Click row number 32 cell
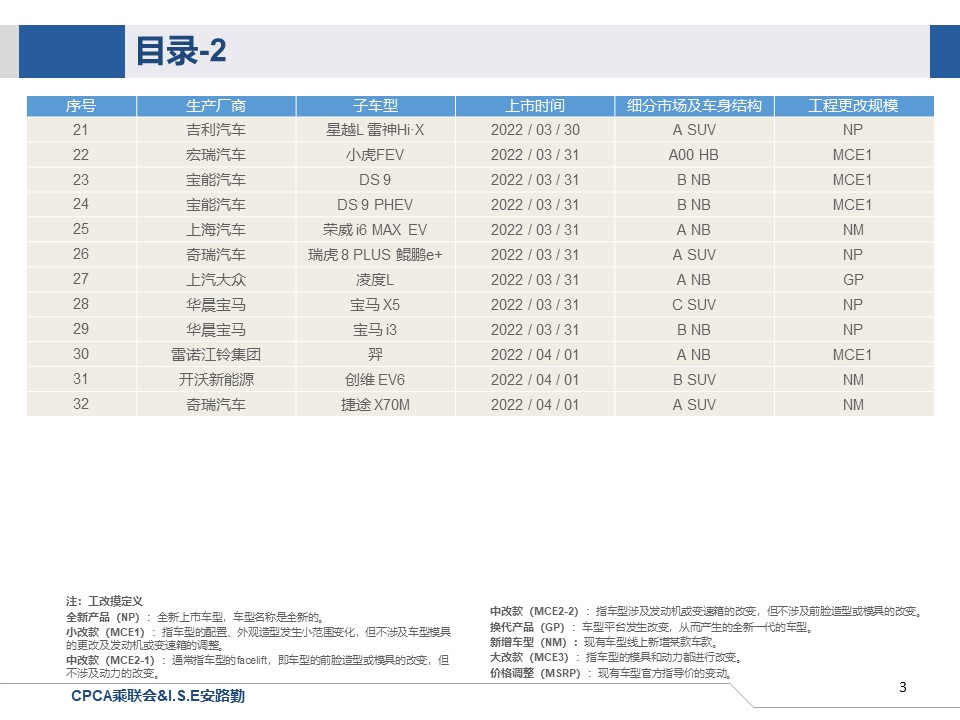 pos(81,405)
